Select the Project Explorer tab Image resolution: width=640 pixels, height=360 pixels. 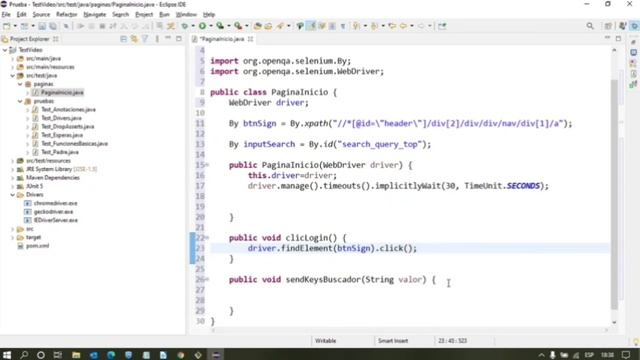coord(29,39)
